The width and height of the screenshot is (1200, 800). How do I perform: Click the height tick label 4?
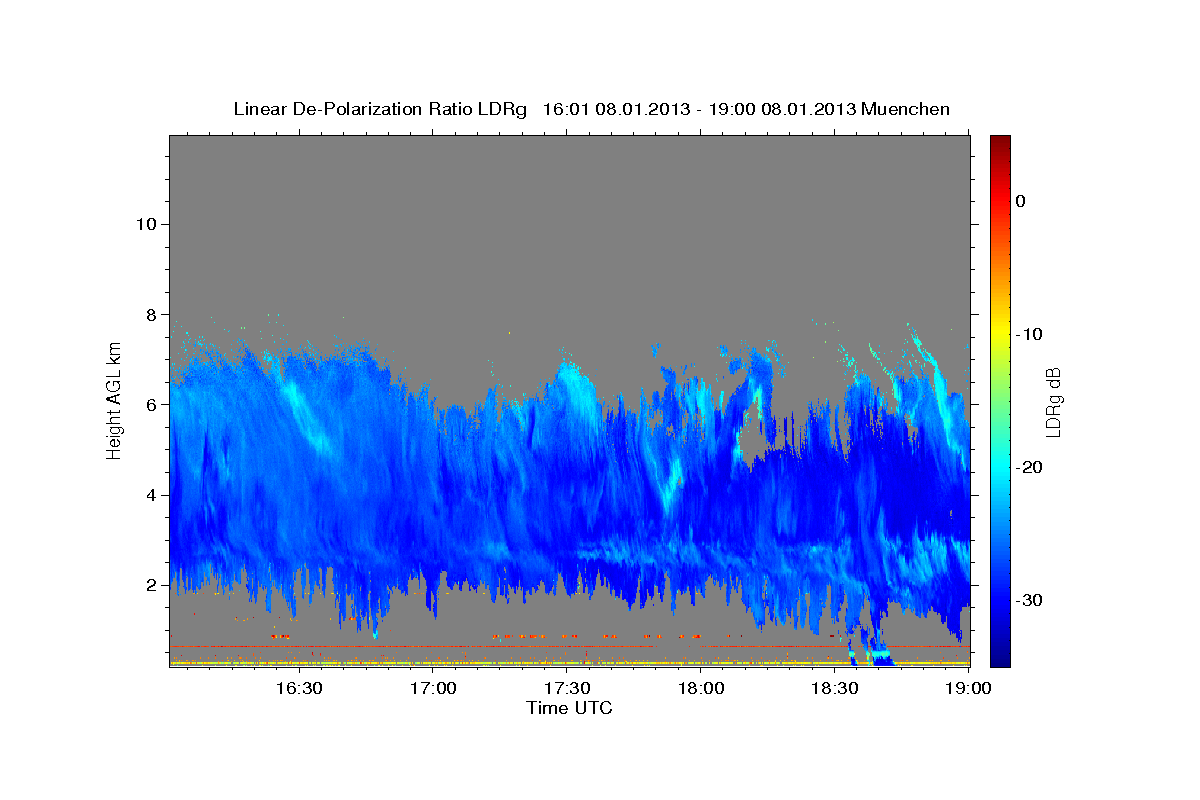(x=149, y=494)
